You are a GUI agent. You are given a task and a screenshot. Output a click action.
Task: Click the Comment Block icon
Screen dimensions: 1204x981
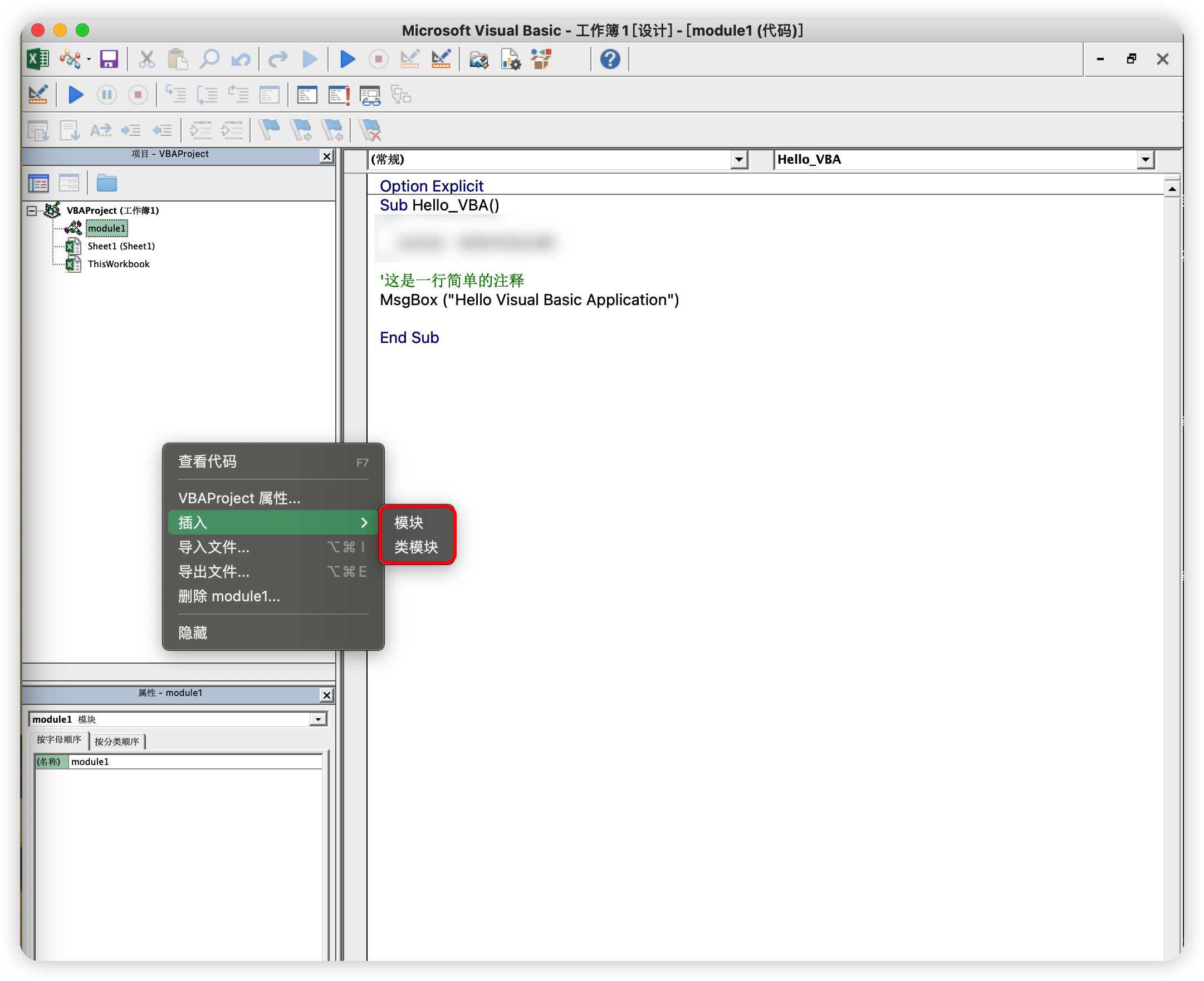200,130
